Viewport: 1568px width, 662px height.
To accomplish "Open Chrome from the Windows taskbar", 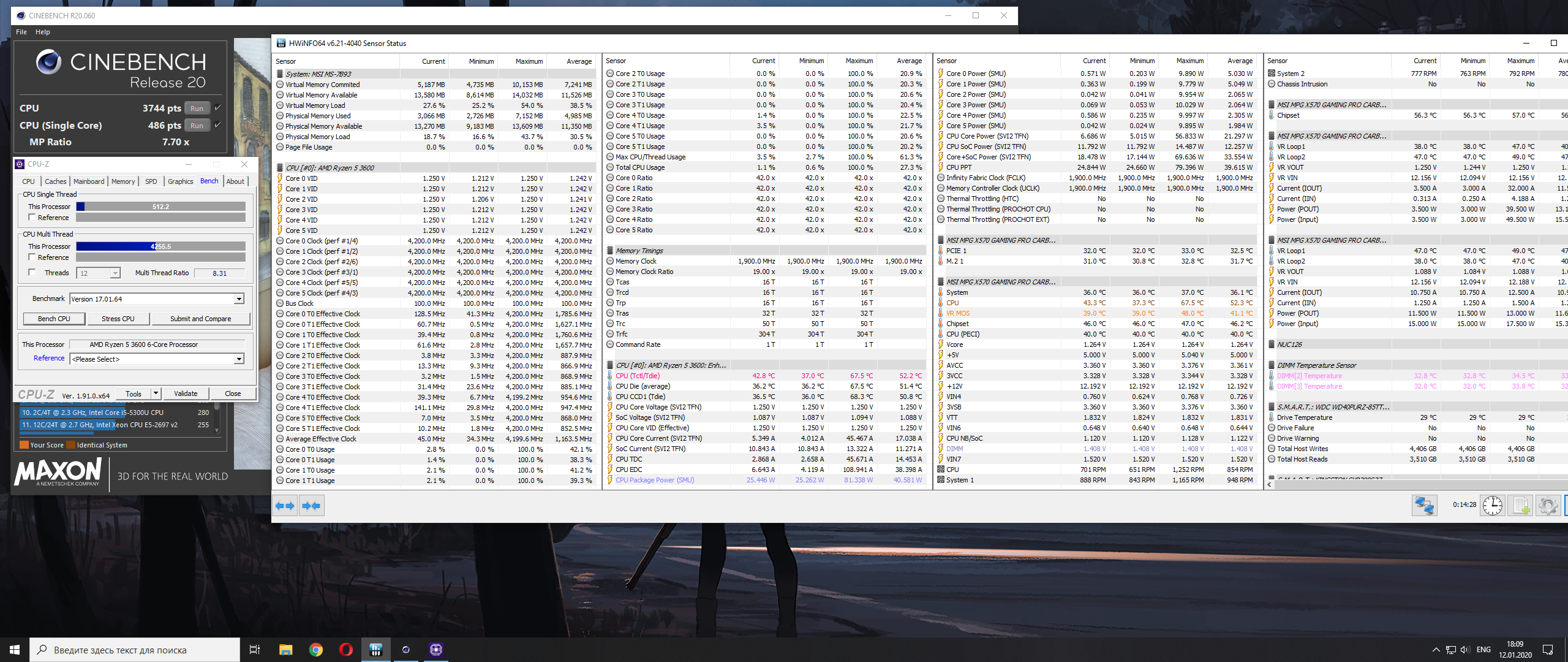I will pos(316,650).
